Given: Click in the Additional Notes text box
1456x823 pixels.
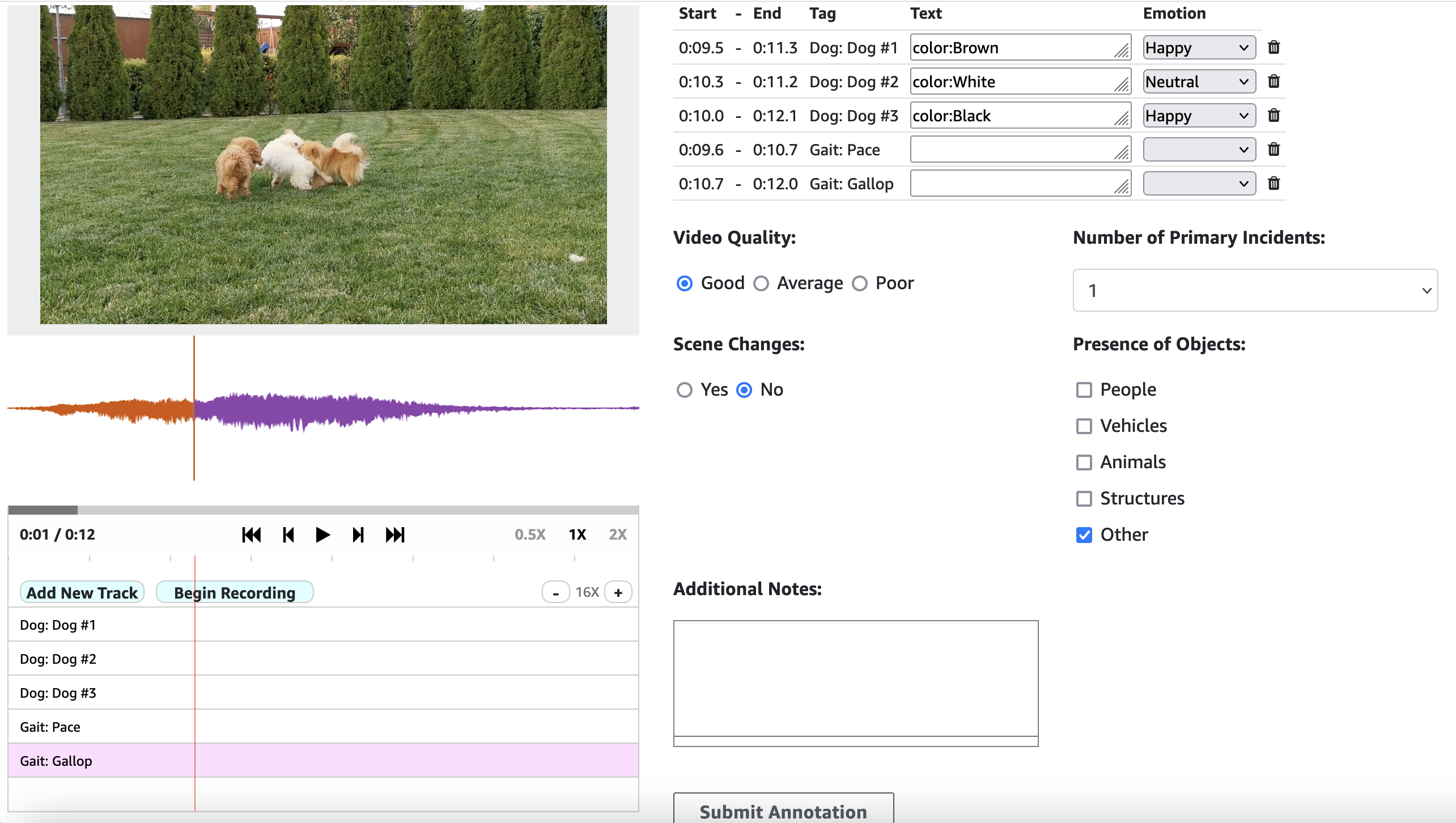Looking at the screenshot, I should (855, 678).
